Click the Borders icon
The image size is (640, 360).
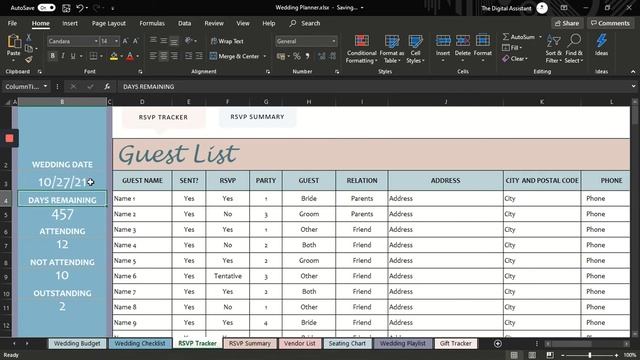(x=93, y=56)
